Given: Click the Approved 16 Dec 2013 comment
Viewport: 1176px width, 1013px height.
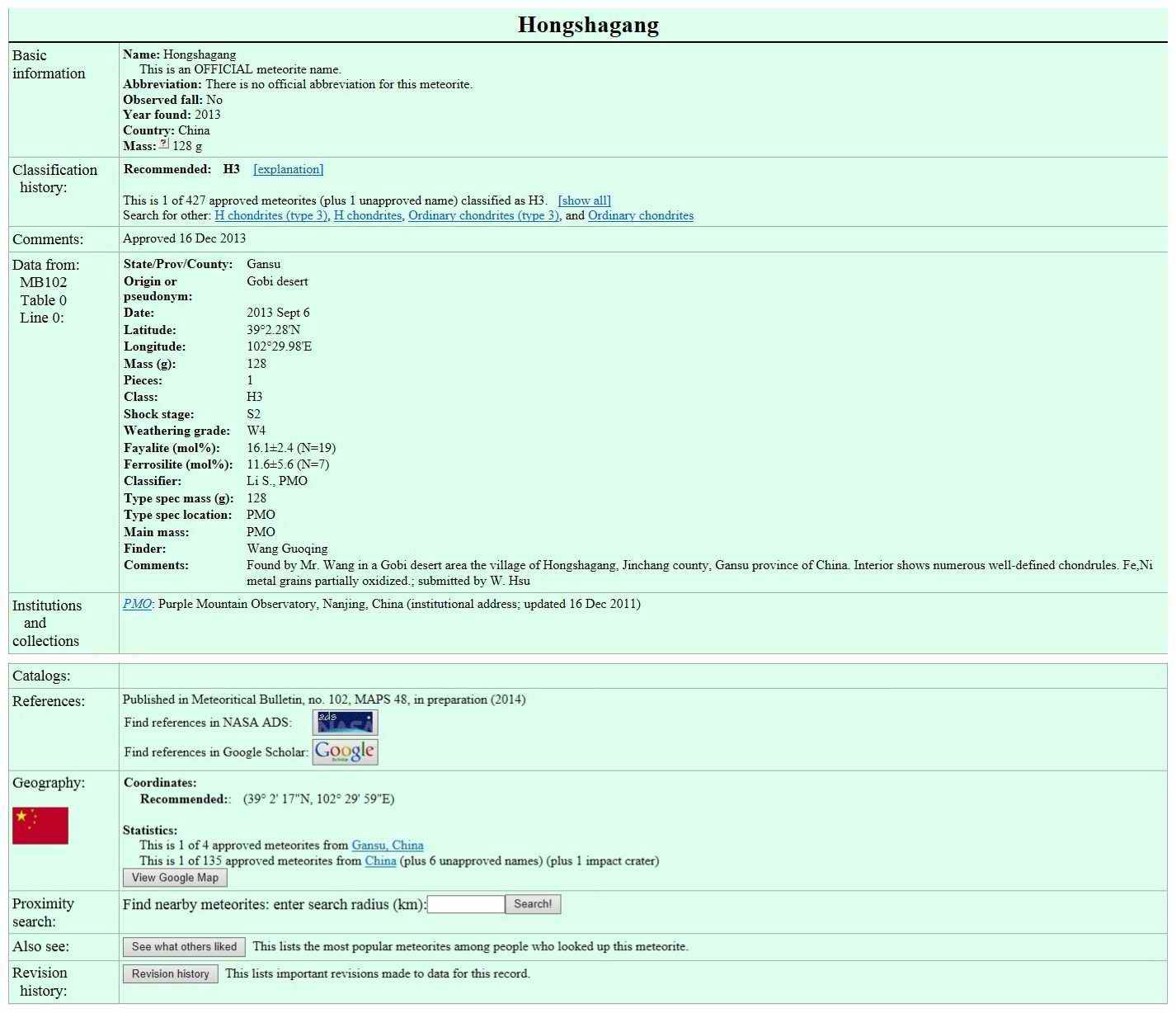Looking at the screenshot, I should point(185,238).
